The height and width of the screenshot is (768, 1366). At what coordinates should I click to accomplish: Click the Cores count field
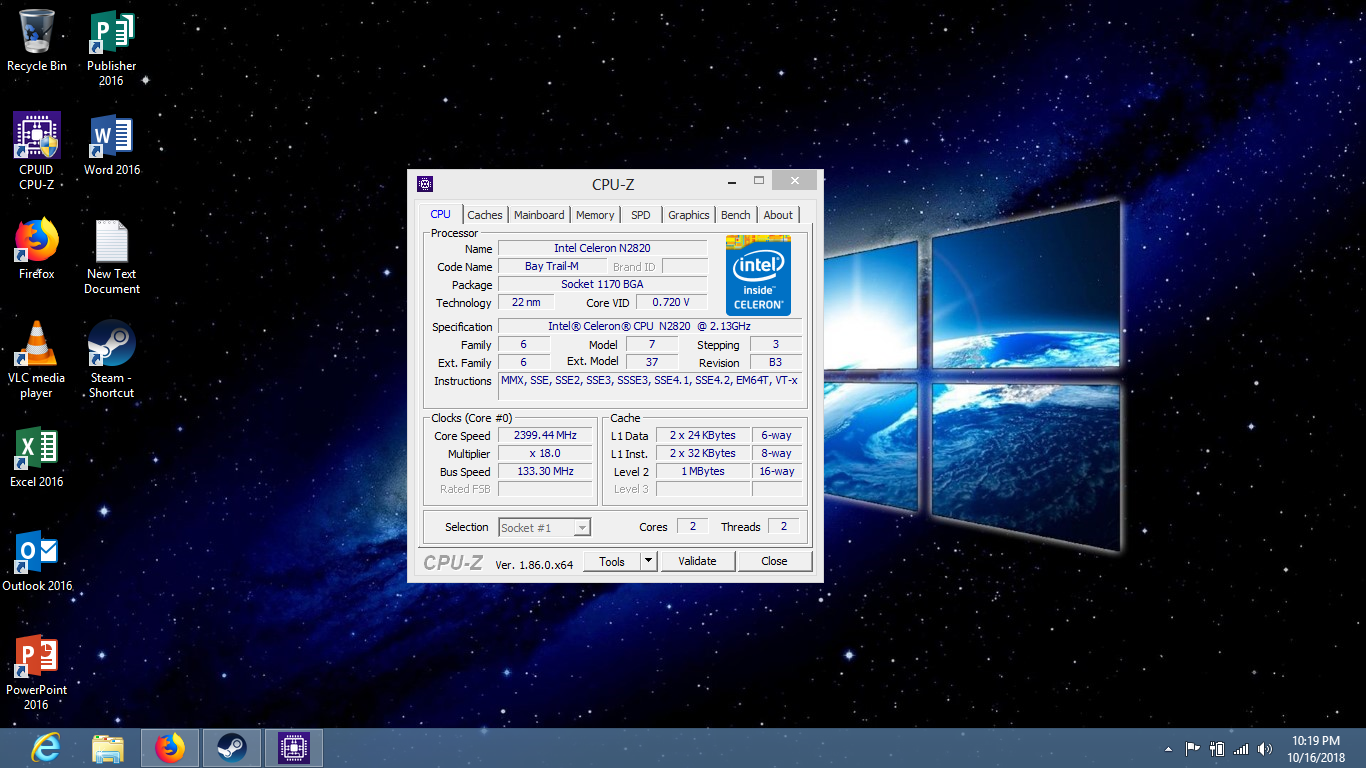coord(692,526)
